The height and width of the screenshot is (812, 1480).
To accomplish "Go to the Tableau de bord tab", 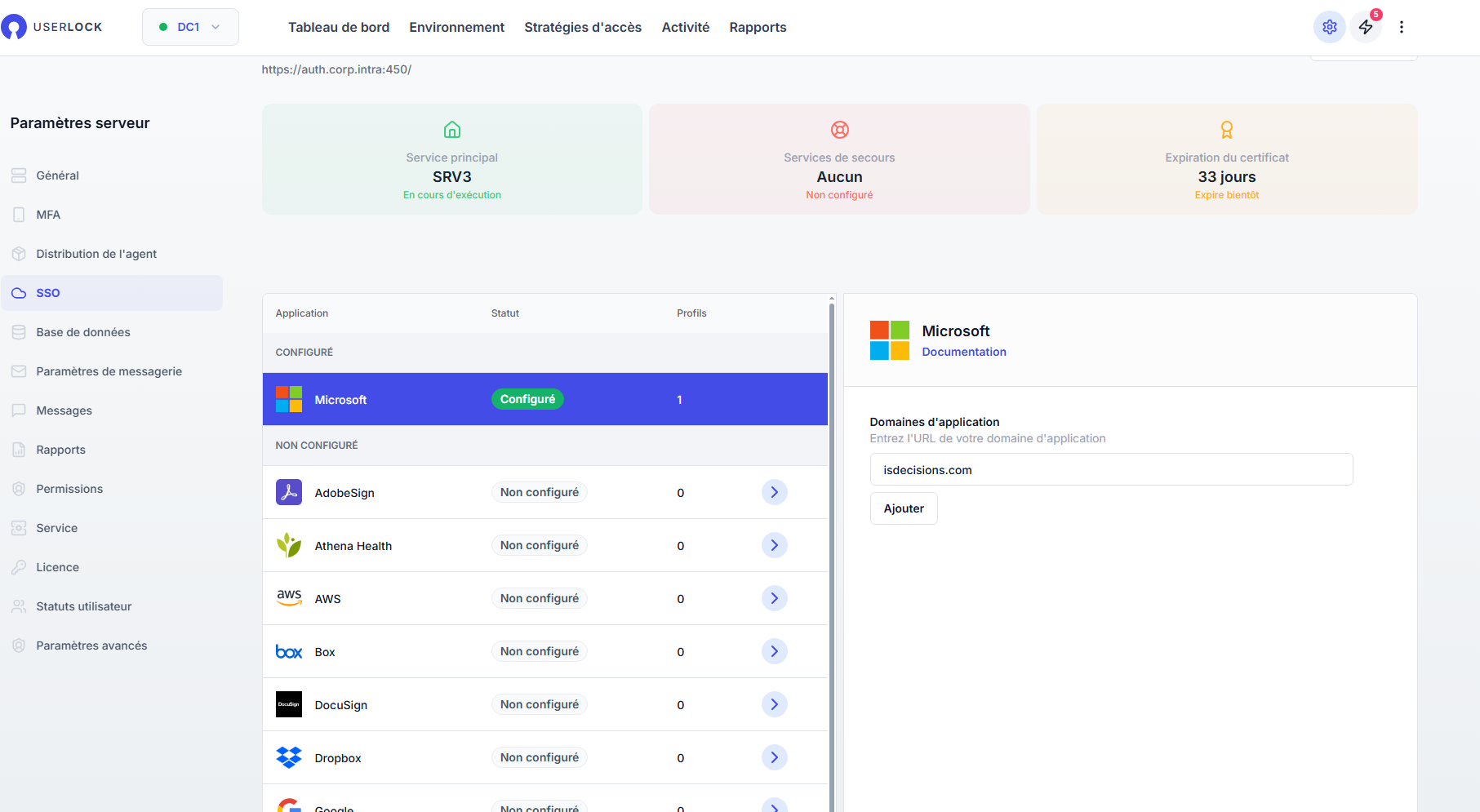I will pyautogui.click(x=339, y=27).
